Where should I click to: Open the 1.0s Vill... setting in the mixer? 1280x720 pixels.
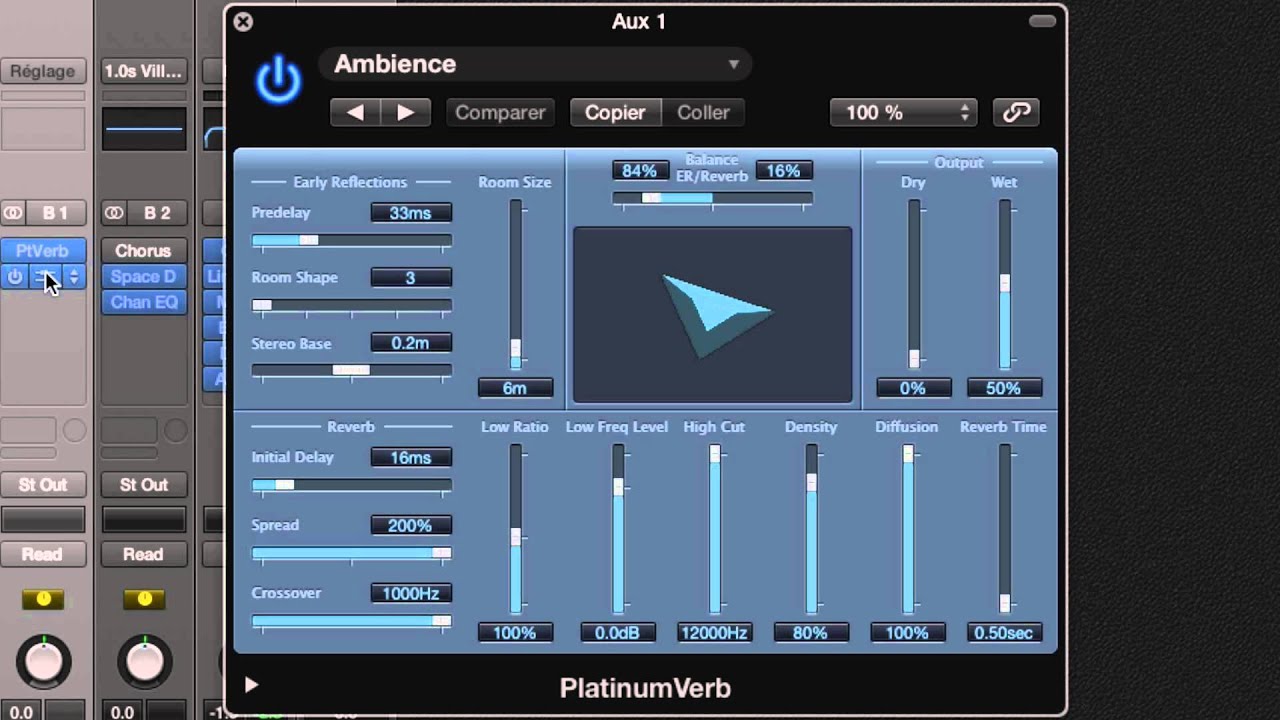[143, 72]
